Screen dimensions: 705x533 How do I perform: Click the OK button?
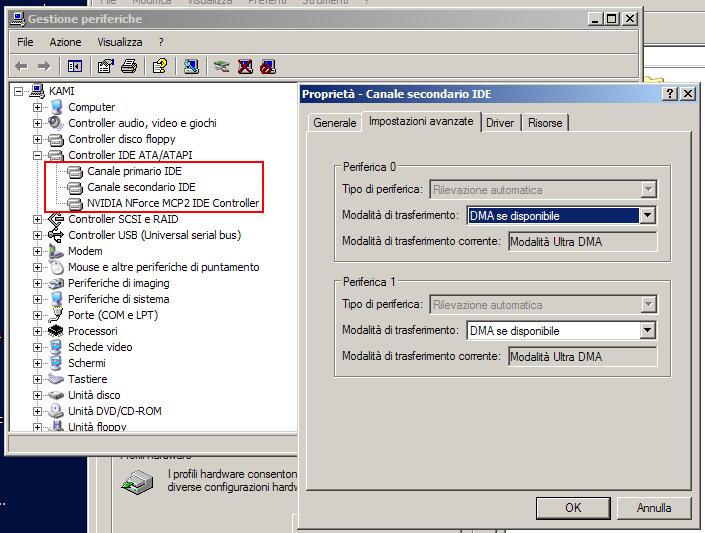tap(573, 508)
